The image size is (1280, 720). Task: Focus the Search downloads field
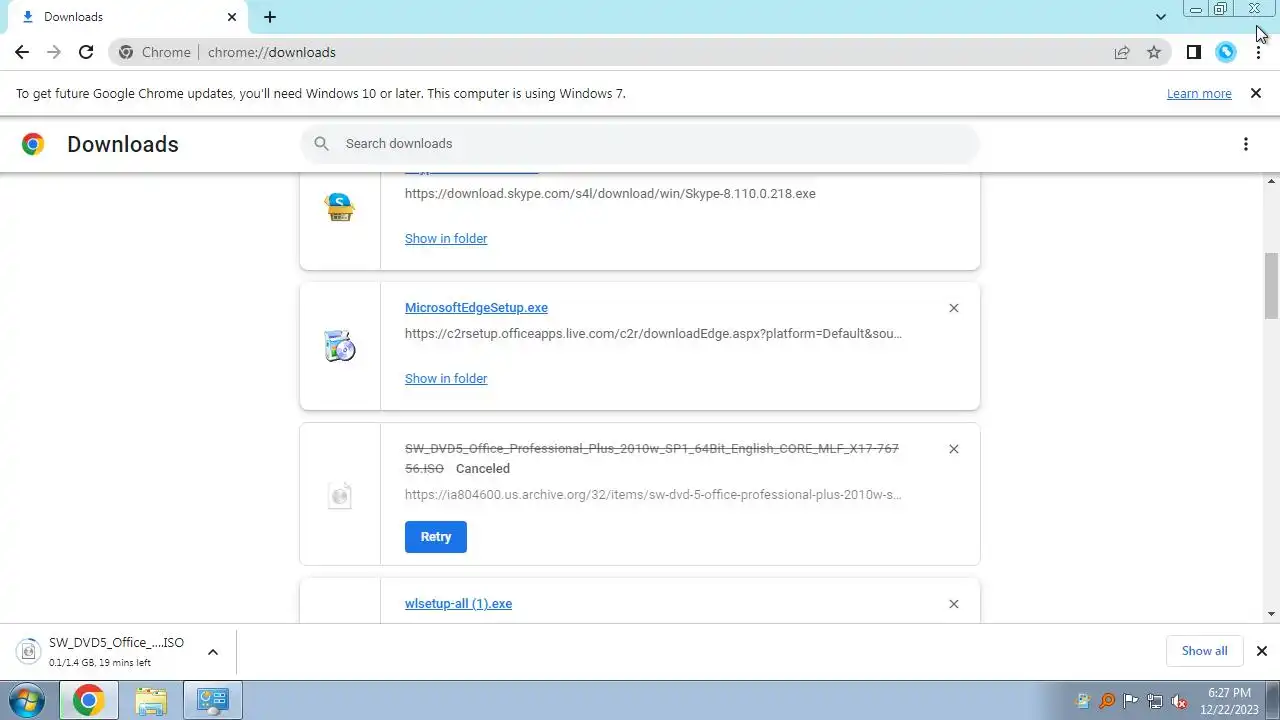640,143
